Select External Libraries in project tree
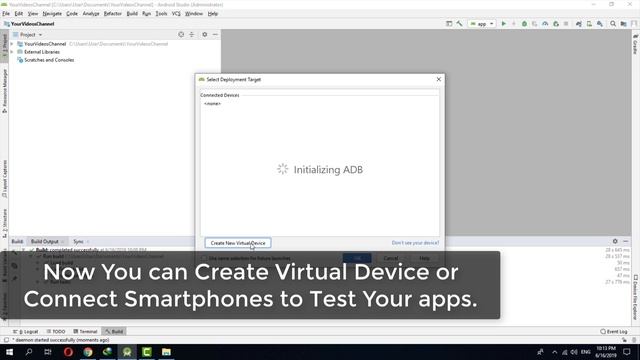The width and height of the screenshot is (640, 360). click(x=38, y=52)
